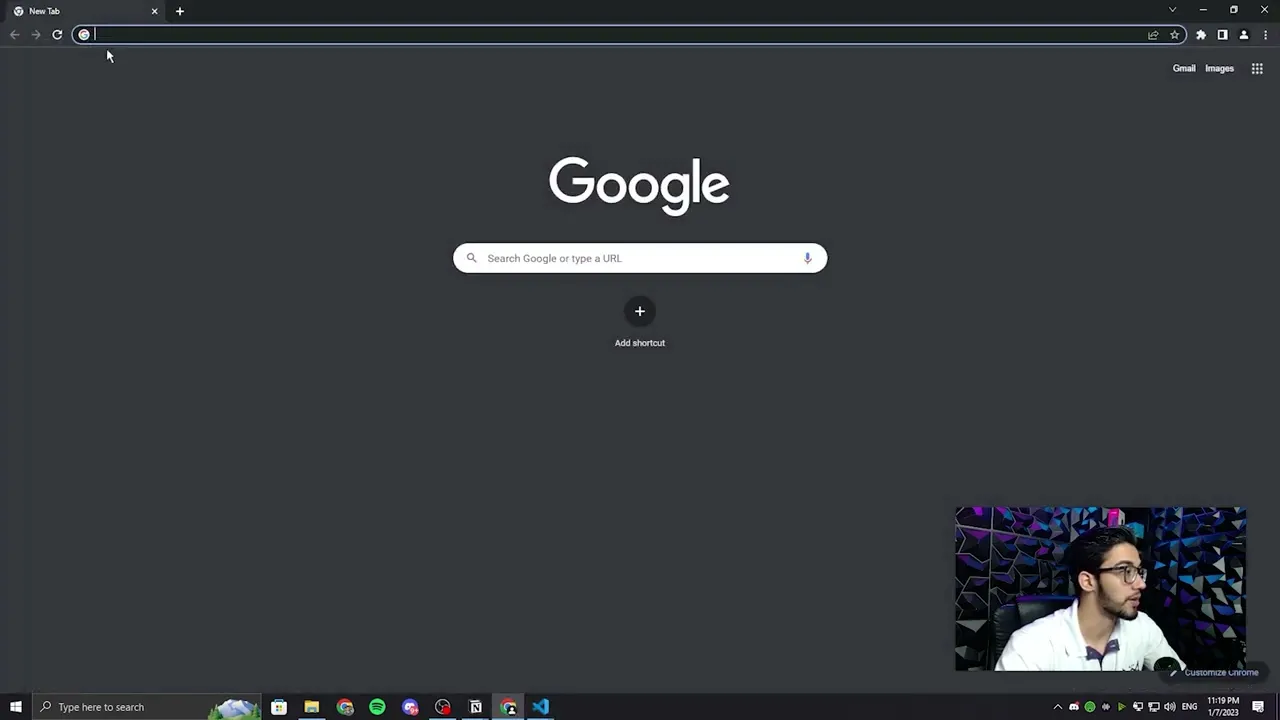Viewport: 1280px width, 720px height.
Task: Click the ENG language indicator
Action: (1189, 707)
